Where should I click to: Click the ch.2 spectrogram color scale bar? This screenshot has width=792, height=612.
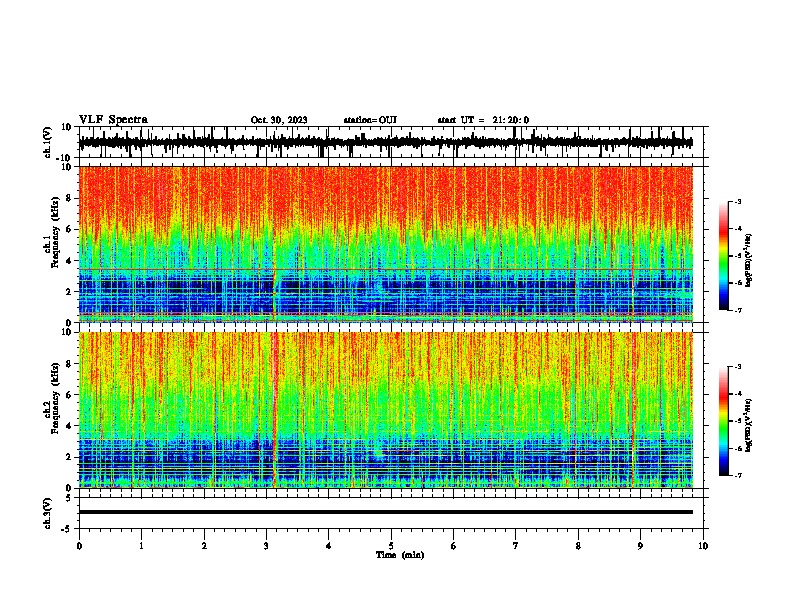723,421
